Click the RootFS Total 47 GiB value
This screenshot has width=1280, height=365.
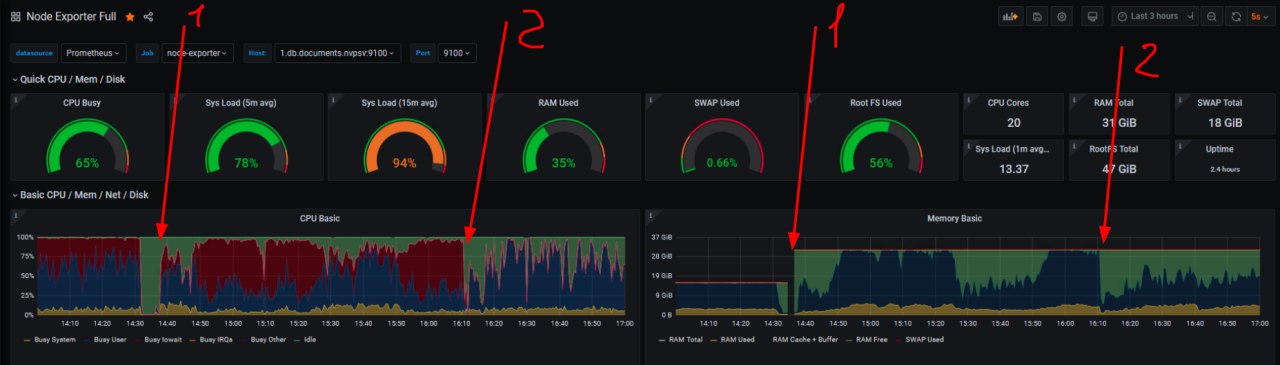[x=1119, y=169]
